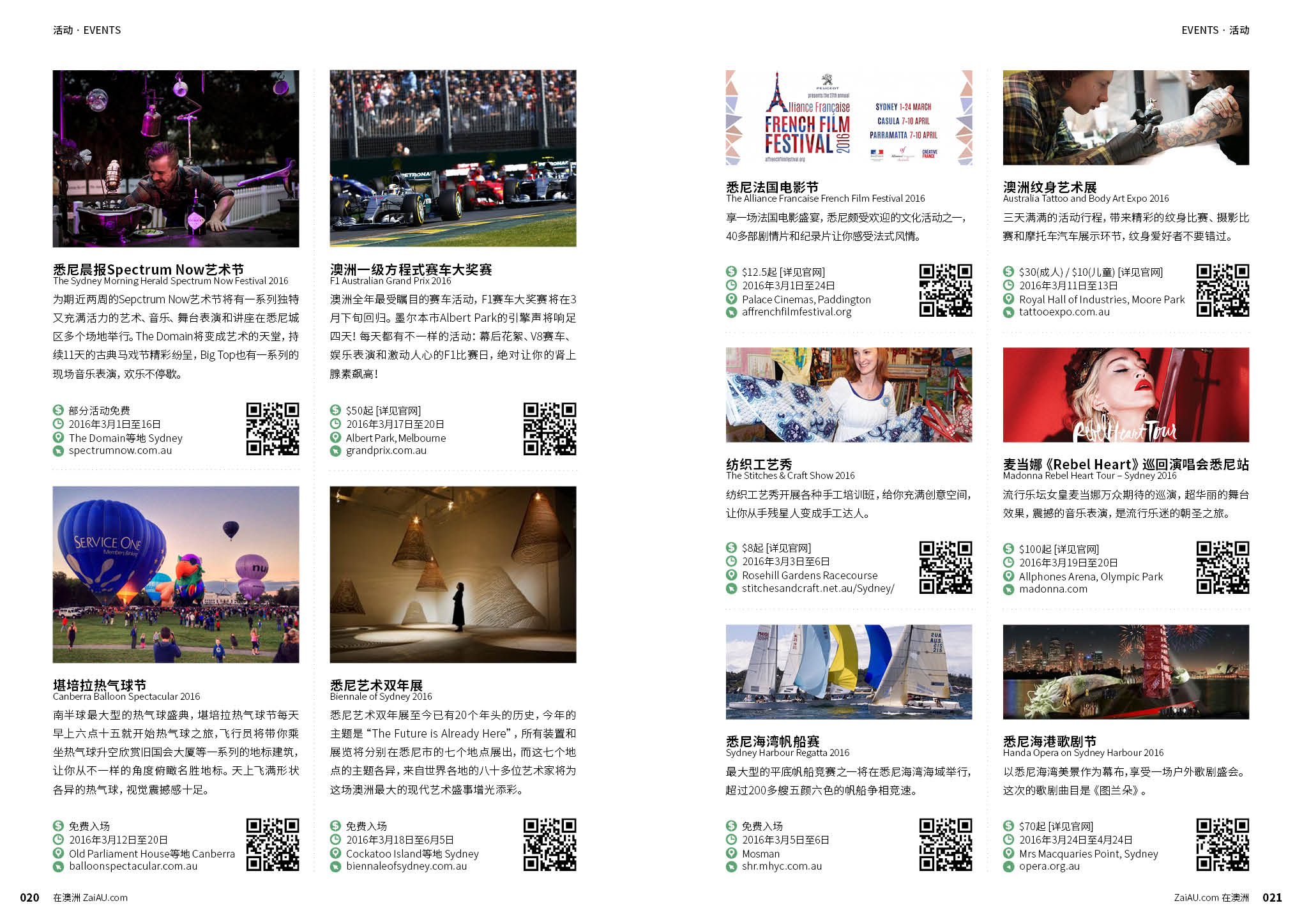Click the page number 020
Image resolution: width=1302 pixels, height=924 pixels.
click(29, 897)
